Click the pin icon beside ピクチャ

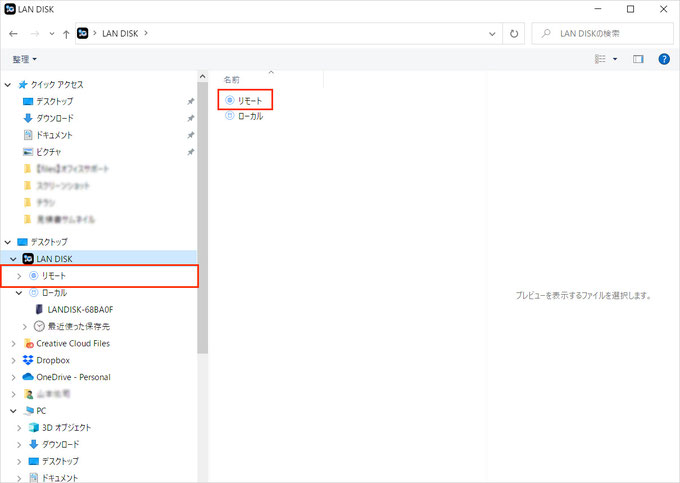tap(190, 152)
